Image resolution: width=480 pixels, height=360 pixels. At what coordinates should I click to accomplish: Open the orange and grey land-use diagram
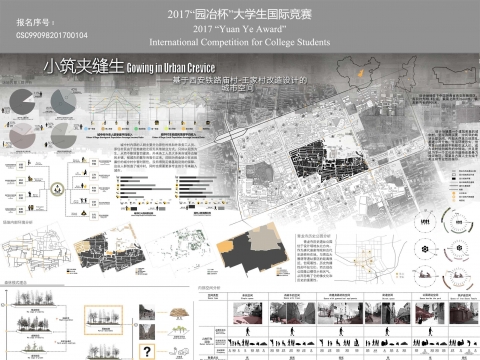[x=253, y=249]
